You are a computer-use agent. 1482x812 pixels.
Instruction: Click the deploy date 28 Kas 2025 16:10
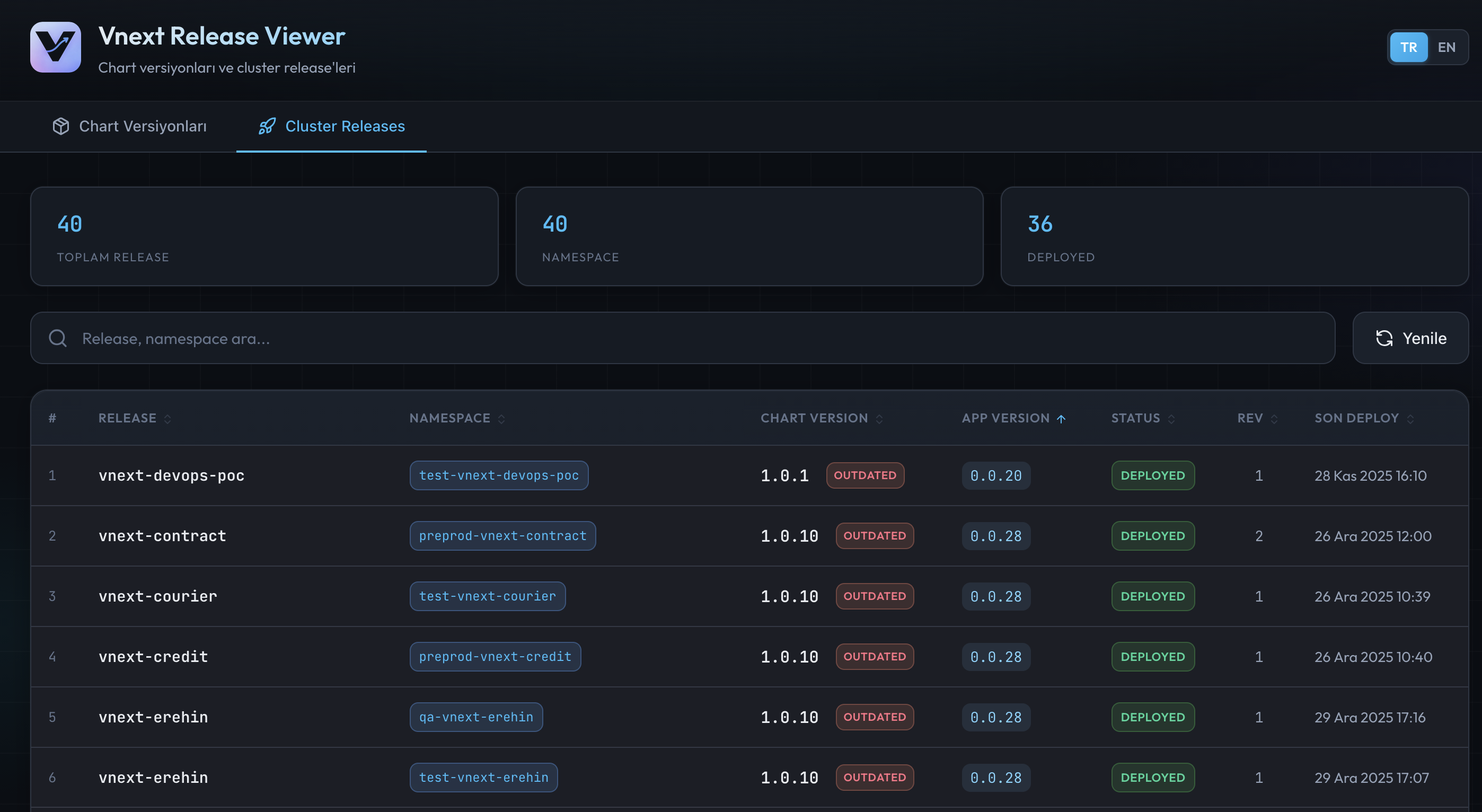(1370, 475)
